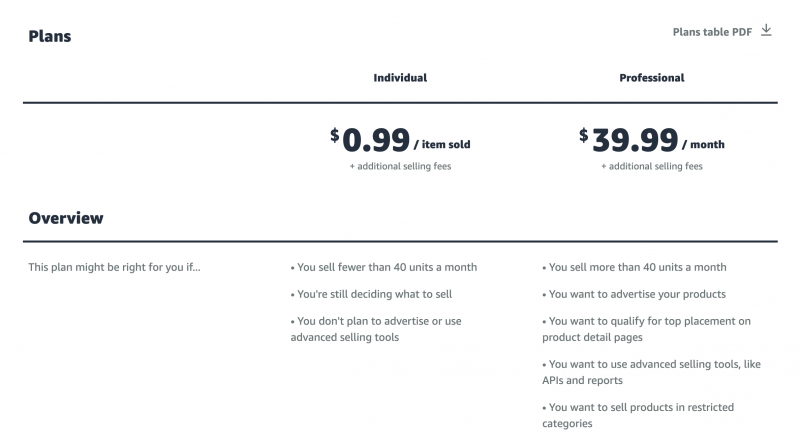Click the dollar sign beside 39.99

click(584, 135)
